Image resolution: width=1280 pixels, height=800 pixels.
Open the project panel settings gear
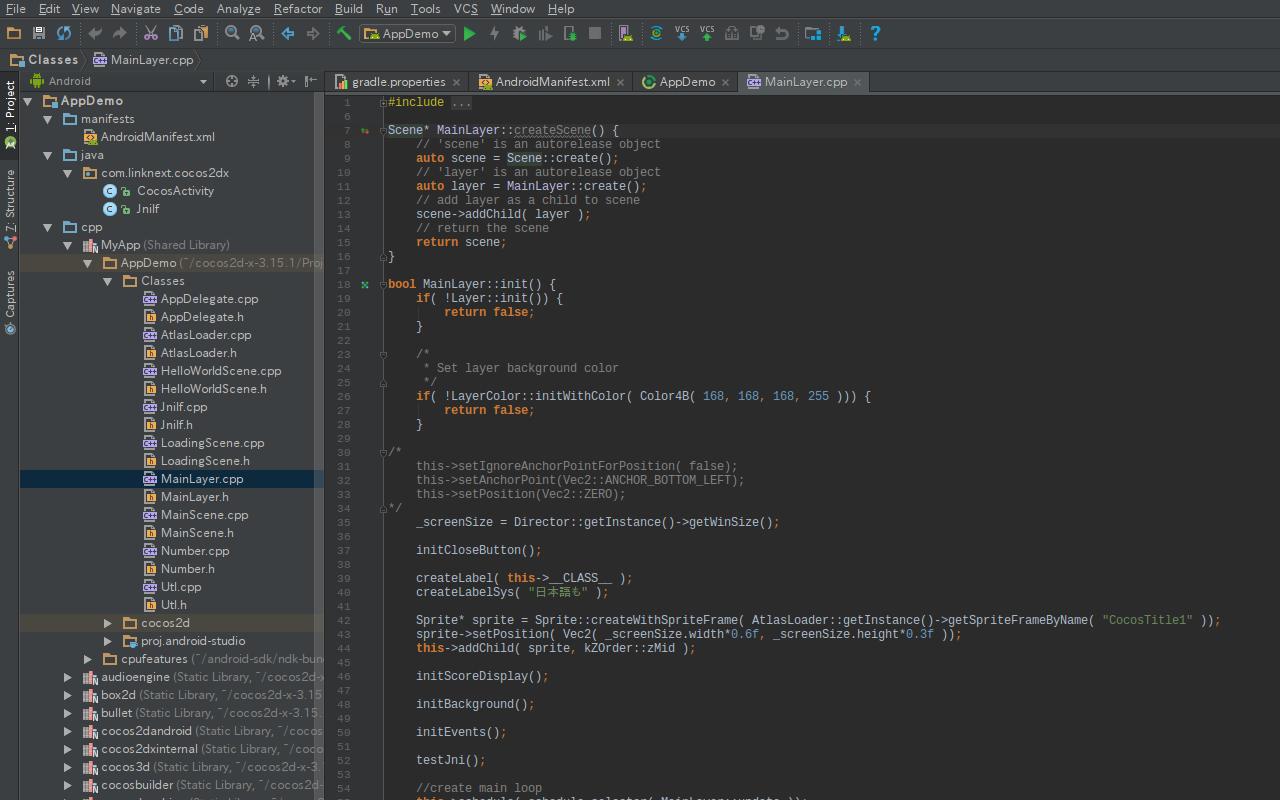pos(284,80)
